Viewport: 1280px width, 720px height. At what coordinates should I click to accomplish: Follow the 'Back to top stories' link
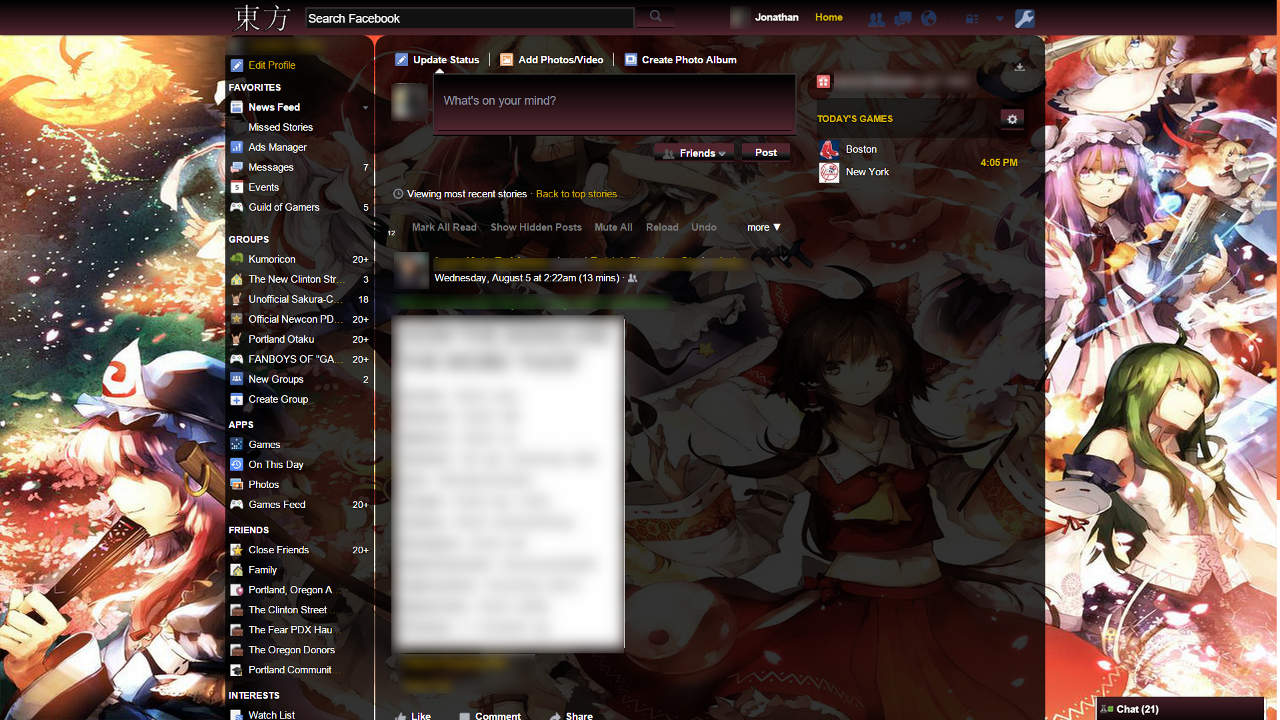click(x=576, y=194)
